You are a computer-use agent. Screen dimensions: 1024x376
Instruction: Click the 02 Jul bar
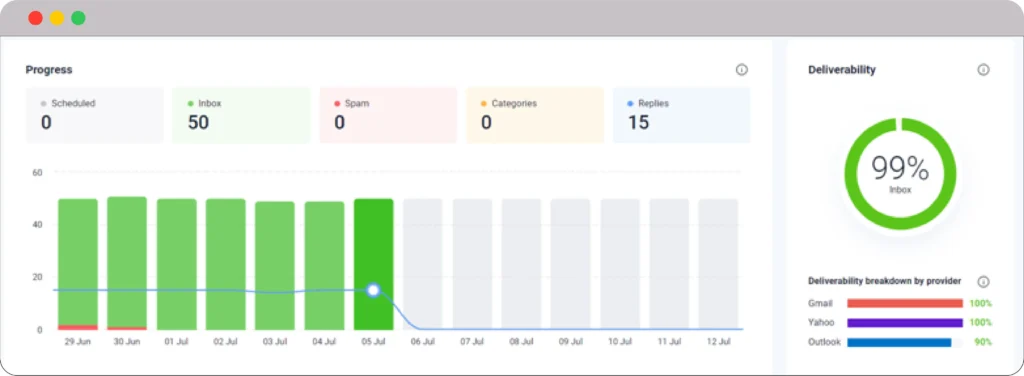click(225, 264)
